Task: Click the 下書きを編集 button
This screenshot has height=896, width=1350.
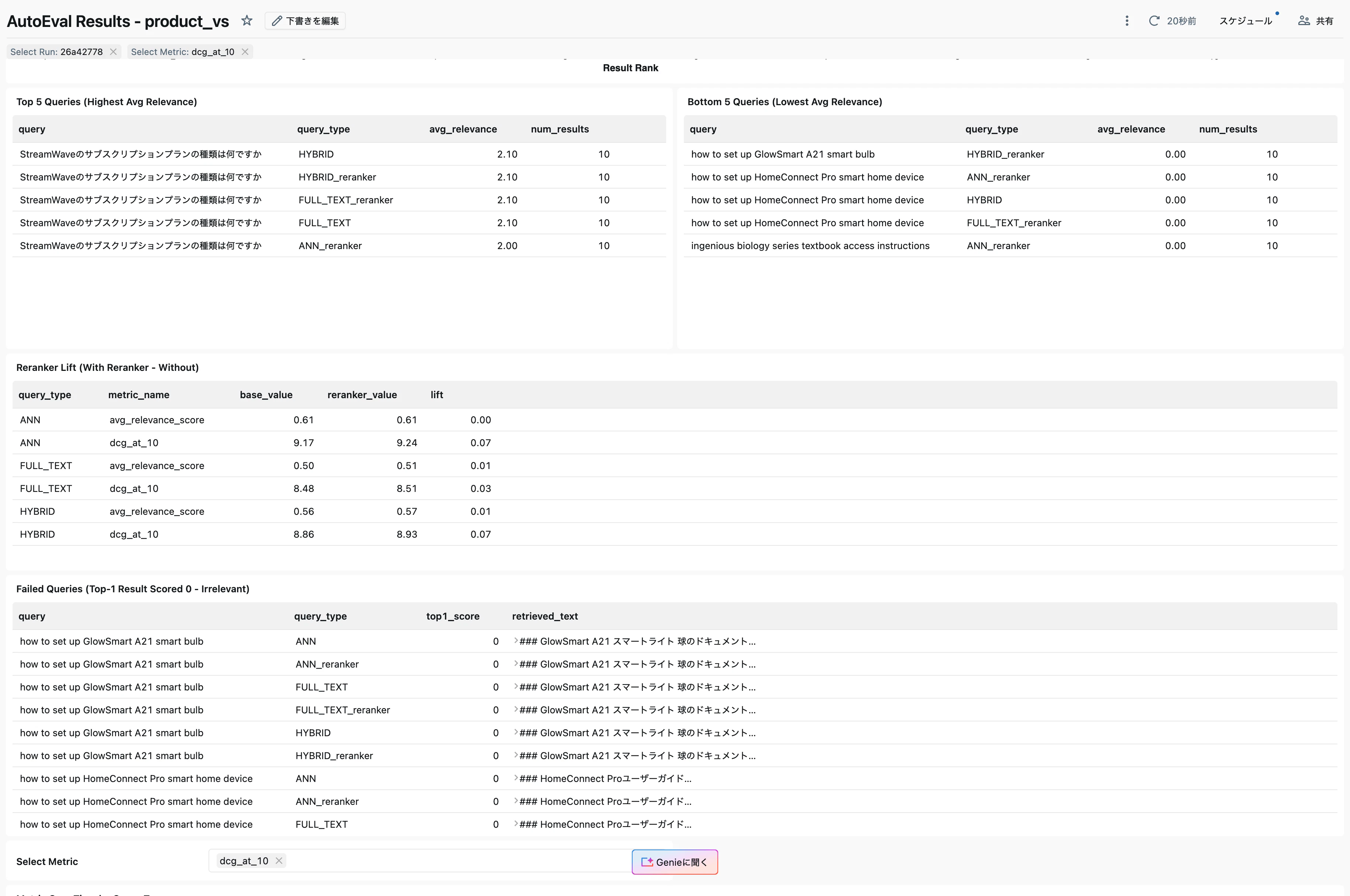Action: click(x=304, y=20)
